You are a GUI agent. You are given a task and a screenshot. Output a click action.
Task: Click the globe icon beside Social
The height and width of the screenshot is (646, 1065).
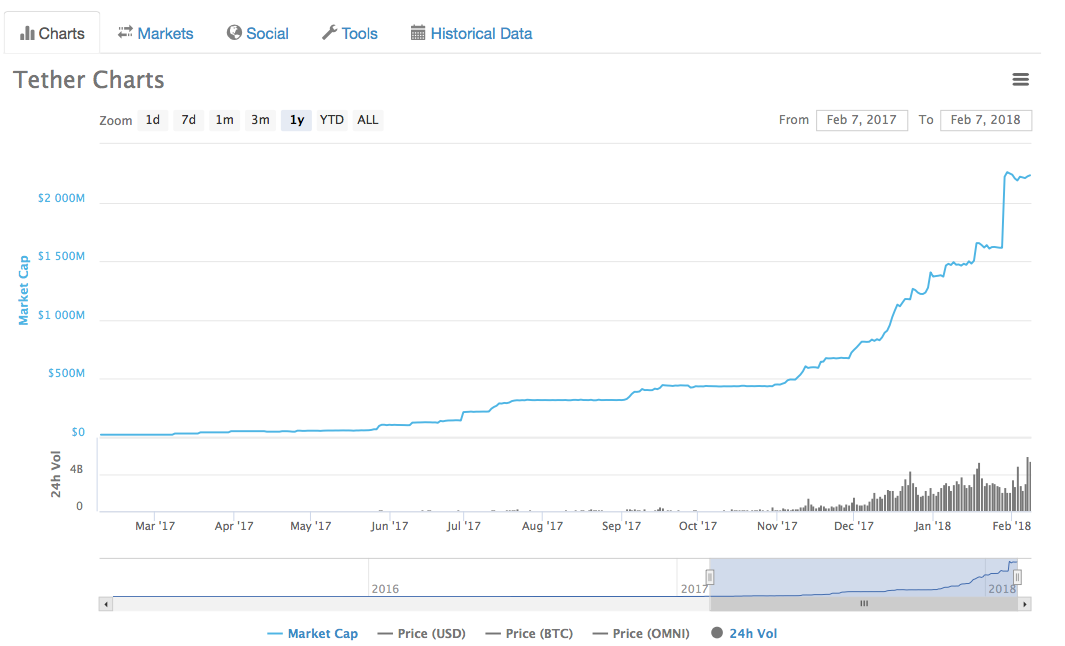click(x=234, y=33)
